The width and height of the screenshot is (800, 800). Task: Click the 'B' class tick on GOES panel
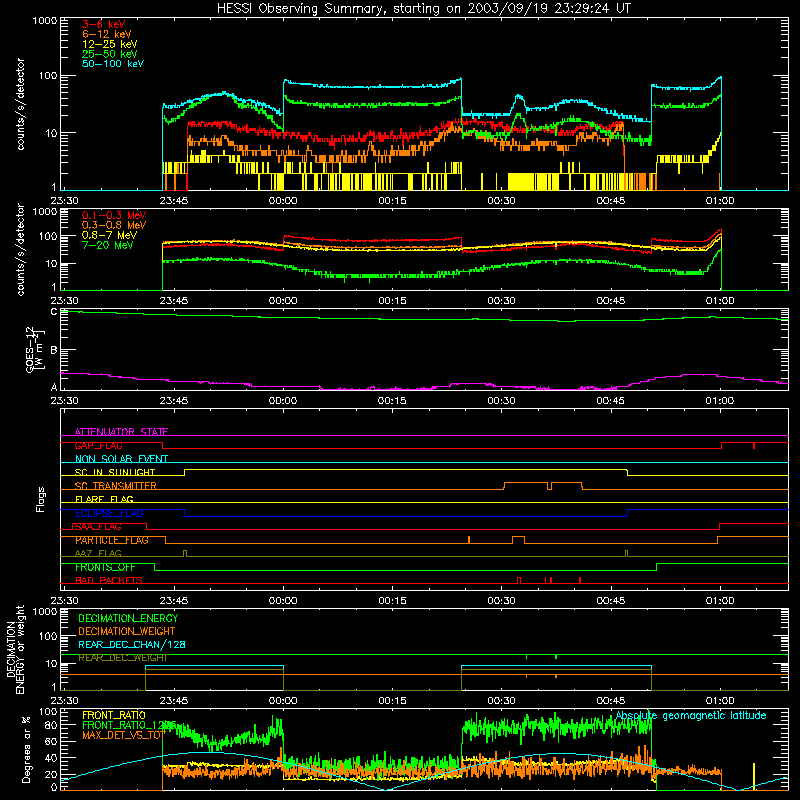(54, 350)
